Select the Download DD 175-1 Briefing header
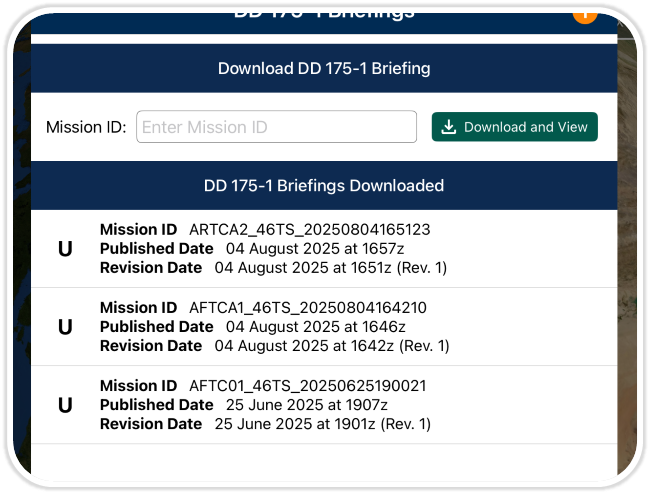Image resolution: width=650 pixels, height=494 pixels. pyautogui.click(x=324, y=69)
